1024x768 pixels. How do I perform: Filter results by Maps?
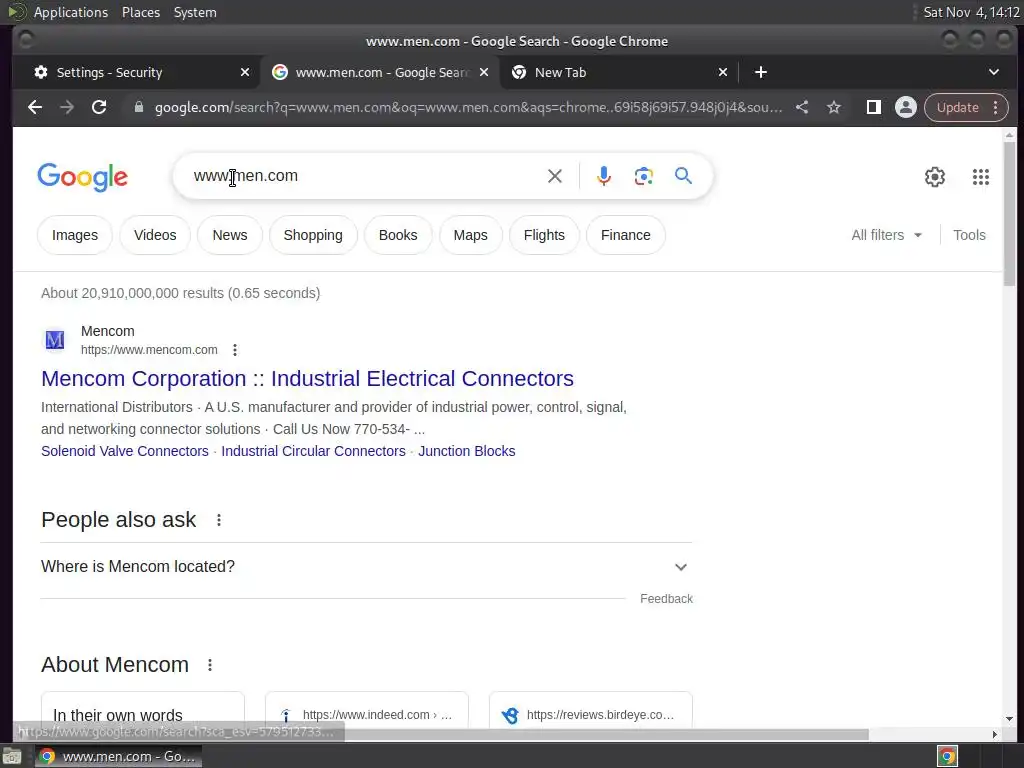pyautogui.click(x=470, y=235)
